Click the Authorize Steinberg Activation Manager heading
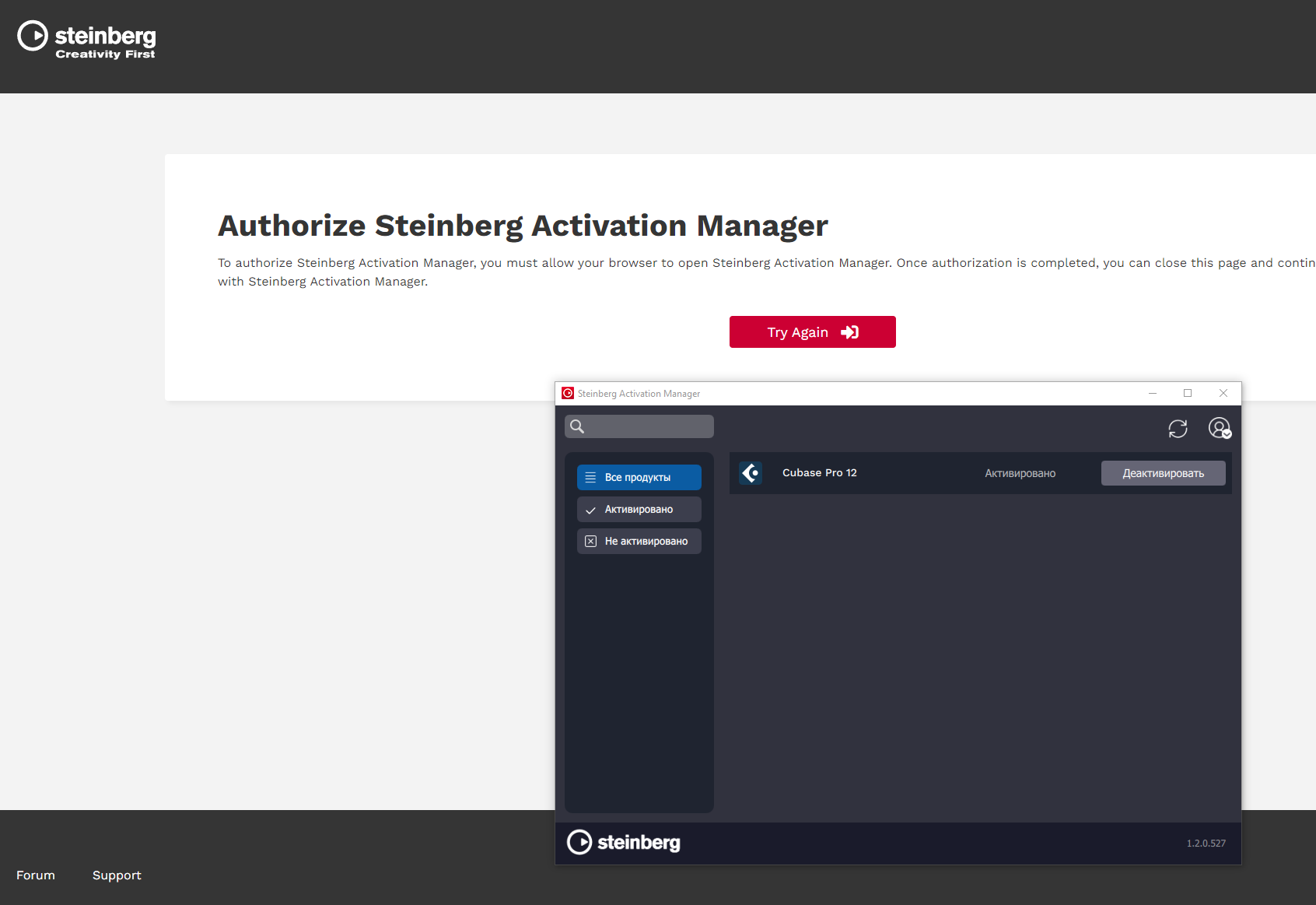 [523, 226]
